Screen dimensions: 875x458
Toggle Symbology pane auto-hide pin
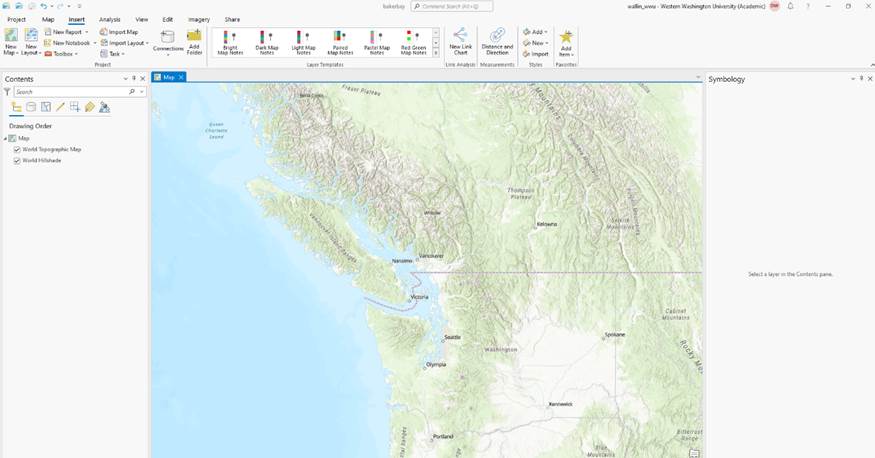pos(861,79)
